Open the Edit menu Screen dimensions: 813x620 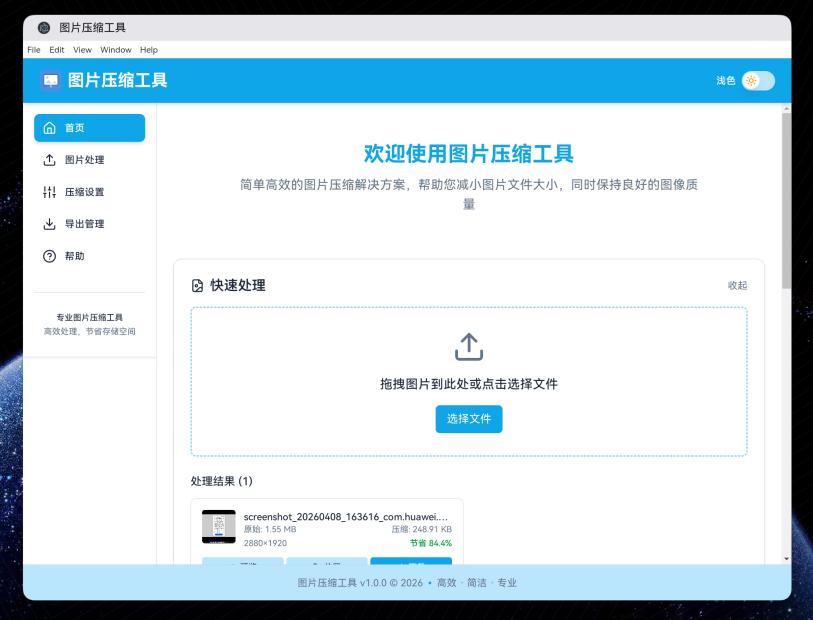[x=57, y=50]
